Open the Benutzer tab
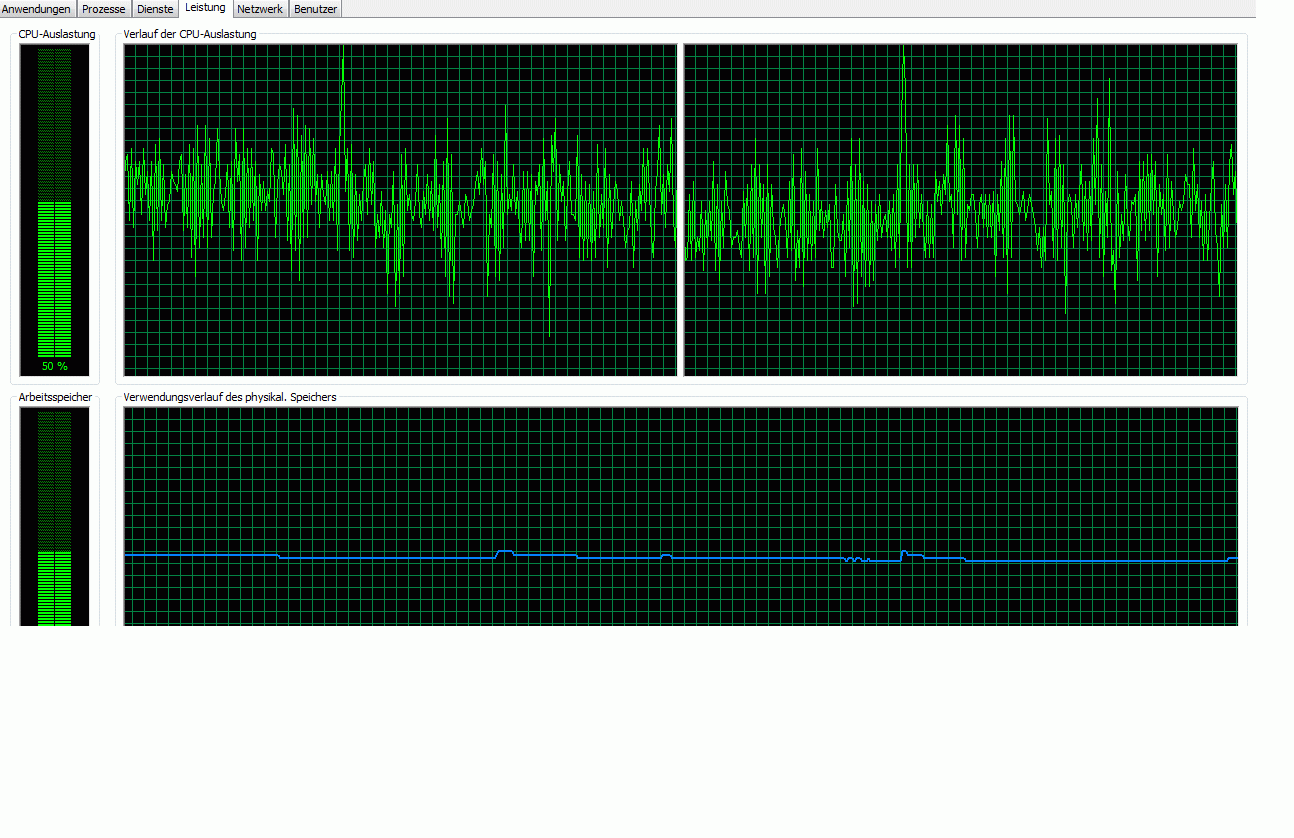Image resolution: width=1294 pixels, height=838 pixels. pyautogui.click(x=315, y=9)
